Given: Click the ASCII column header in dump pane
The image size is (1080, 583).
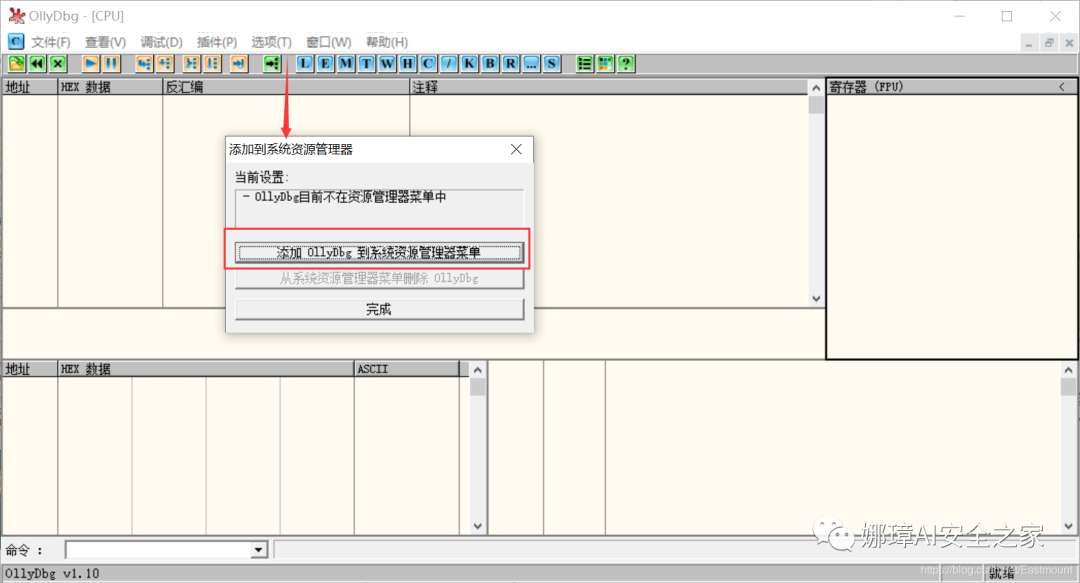Looking at the screenshot, I should [x=406, y=369].
